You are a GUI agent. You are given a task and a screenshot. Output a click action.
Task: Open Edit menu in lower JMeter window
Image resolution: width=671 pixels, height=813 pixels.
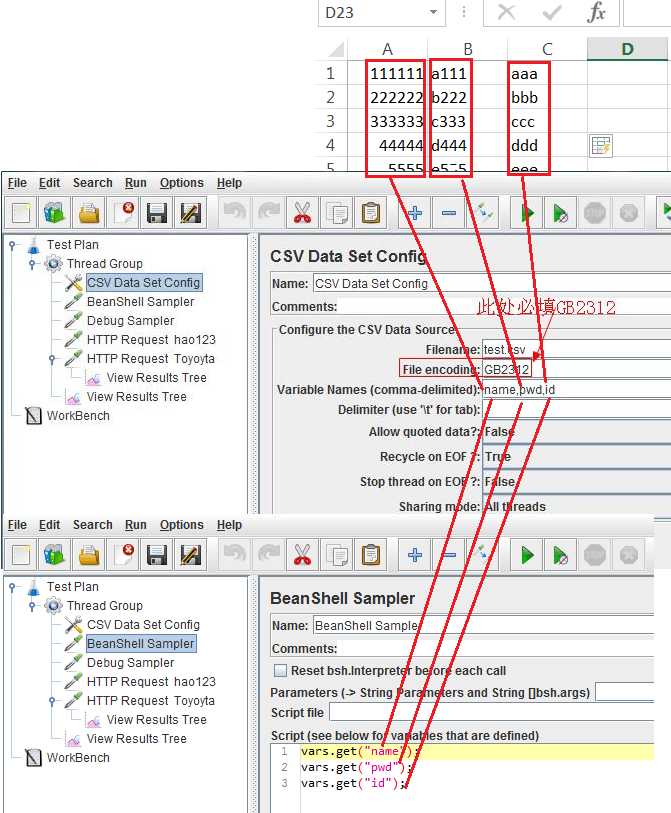point(49,525)
